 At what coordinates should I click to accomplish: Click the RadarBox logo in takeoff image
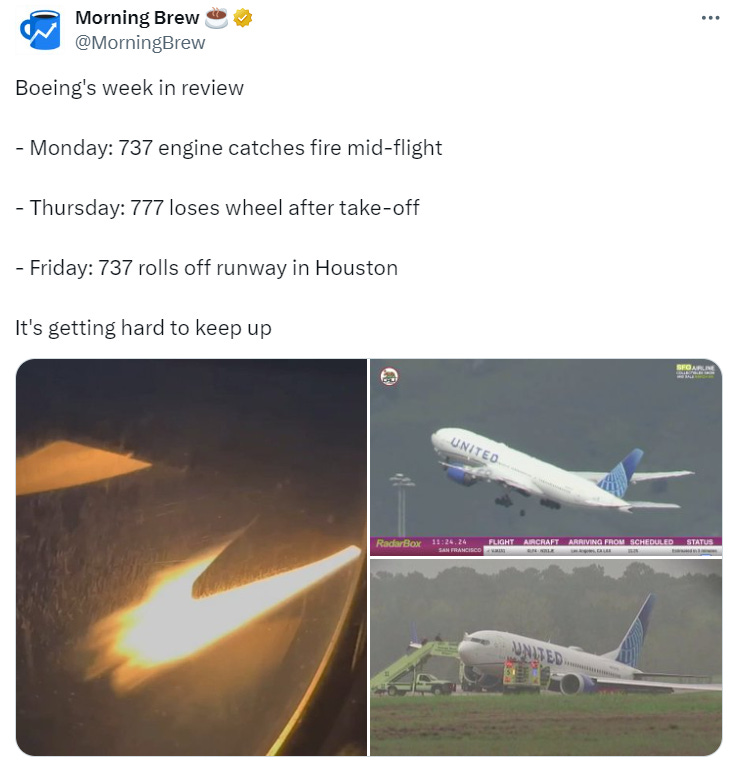[398, 543]
